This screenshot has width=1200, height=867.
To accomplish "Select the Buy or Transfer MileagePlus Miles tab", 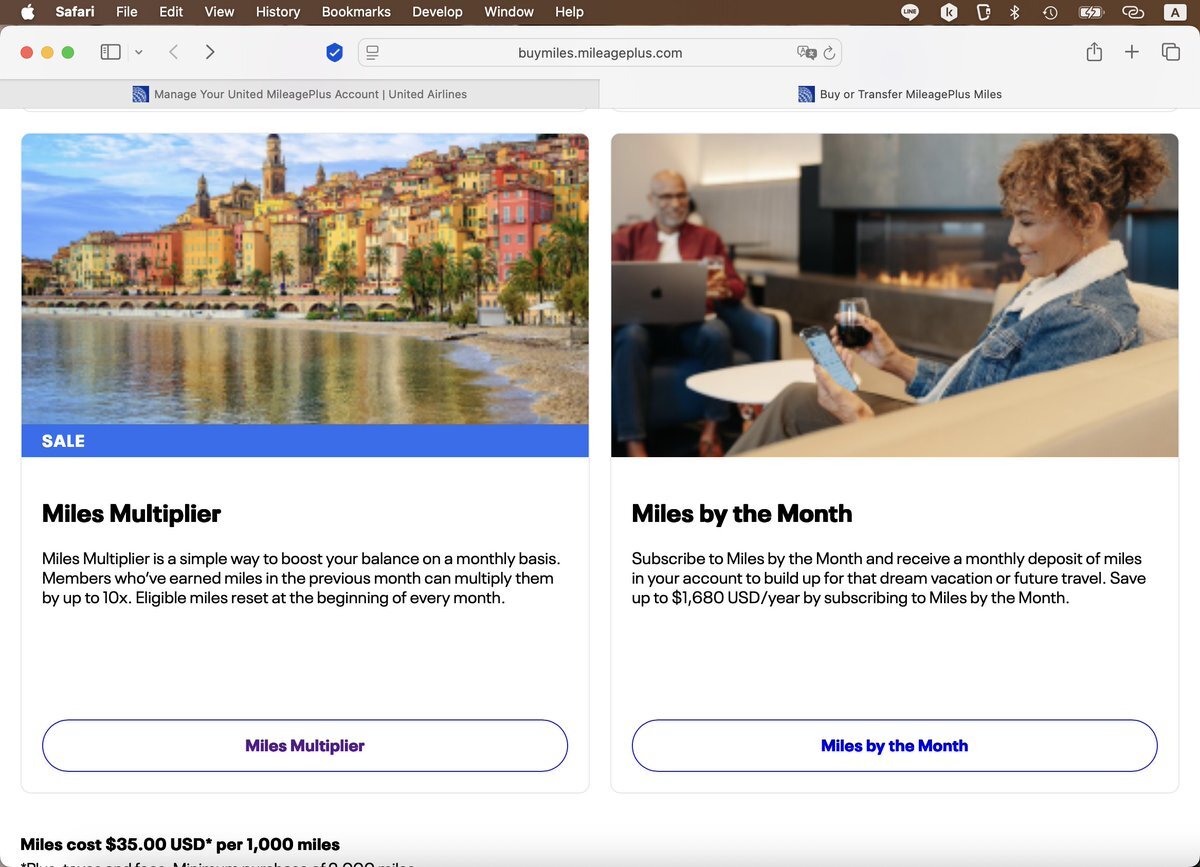I will tap(900, 94).
